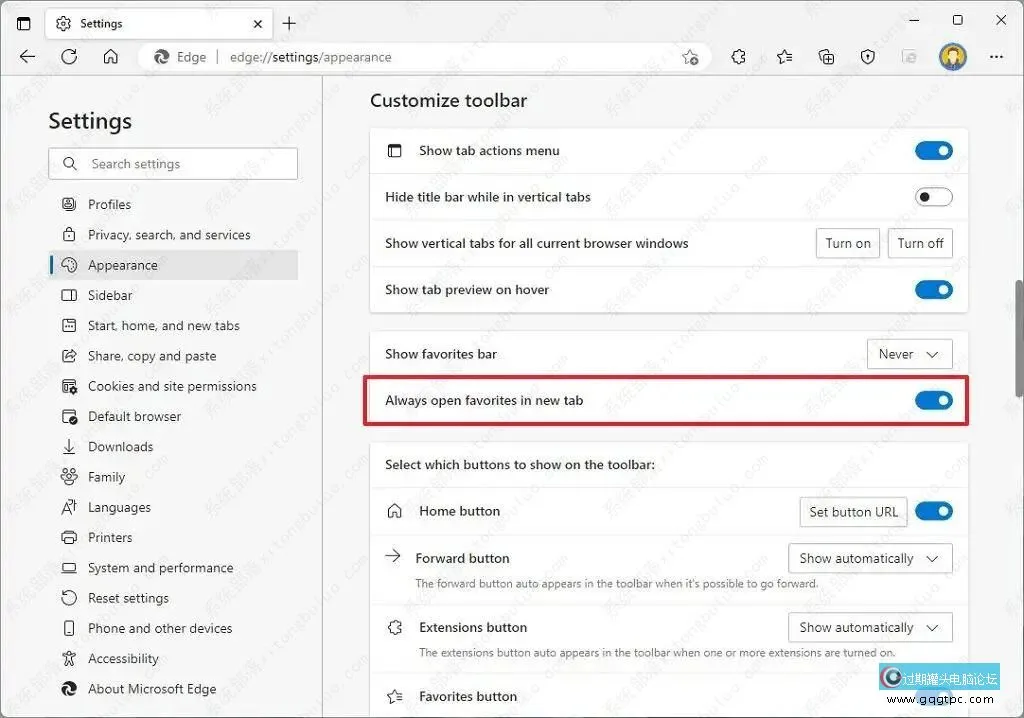1024x718 pixels.
Task: Open the Collections icon in the toolbar
Action: pyautogui.click(x=826, y=57)
